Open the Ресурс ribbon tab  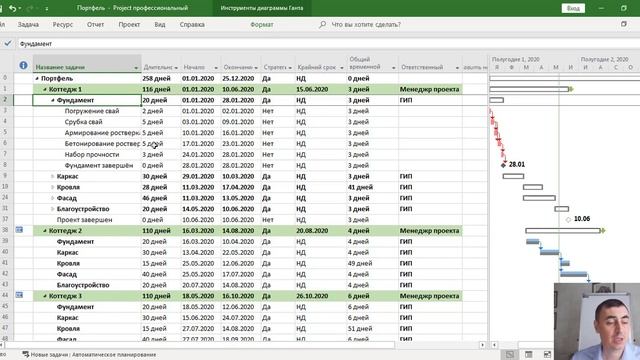pos(62,24)
